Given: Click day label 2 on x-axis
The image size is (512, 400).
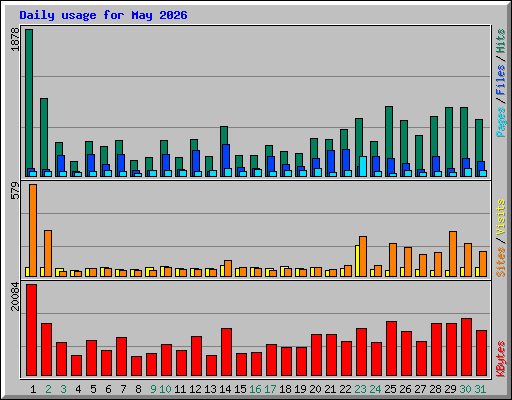Looking at the screenshot, I should pyautogui.click(x=48, y=389).
